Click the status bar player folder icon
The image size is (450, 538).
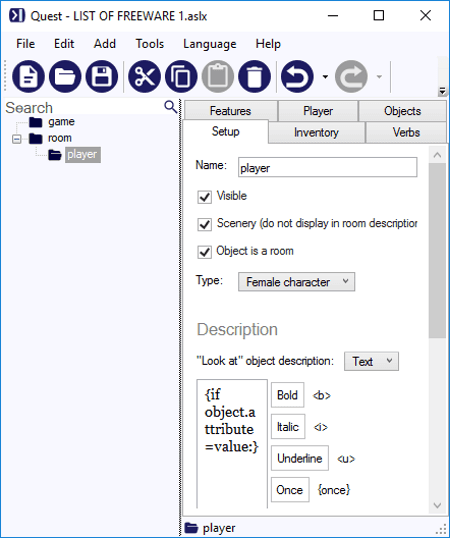point(191,528)
